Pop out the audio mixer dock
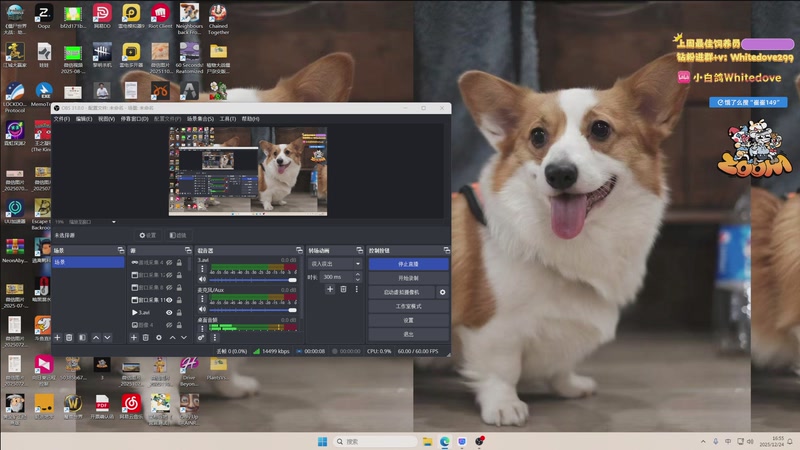800x450 pixels. [299, 250]
